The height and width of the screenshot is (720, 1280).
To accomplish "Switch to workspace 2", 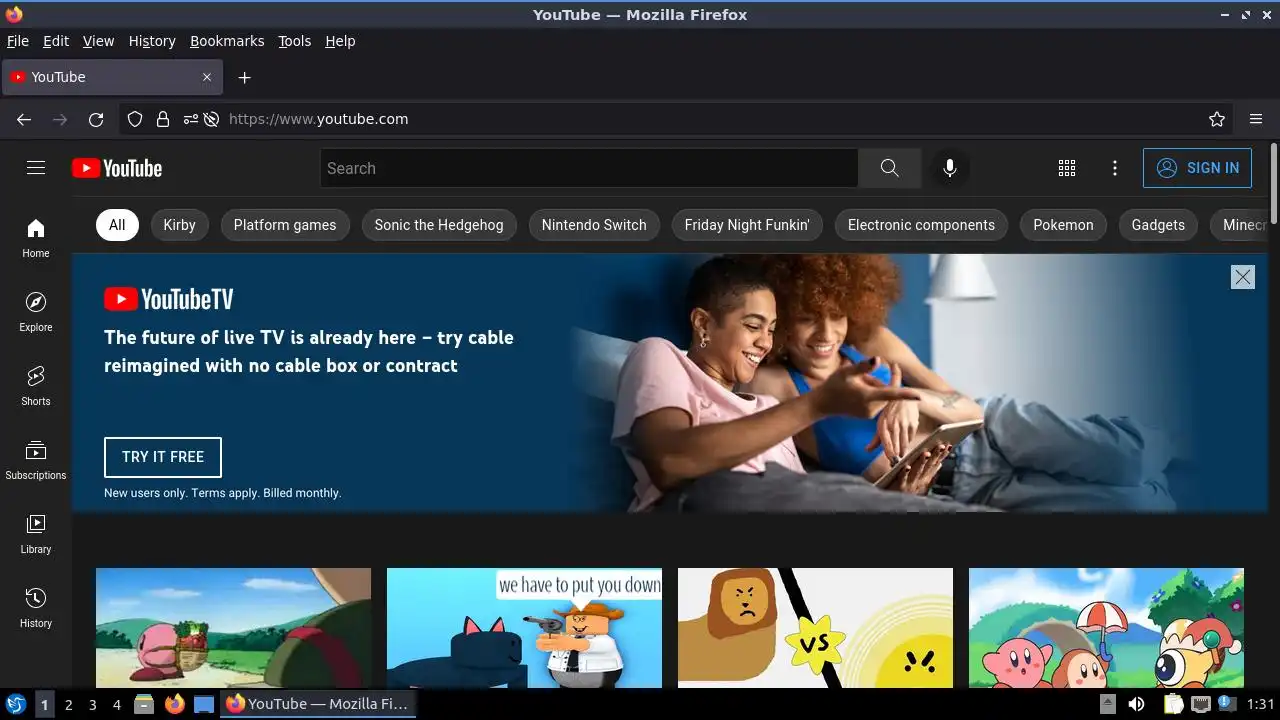I will (68, 704).
